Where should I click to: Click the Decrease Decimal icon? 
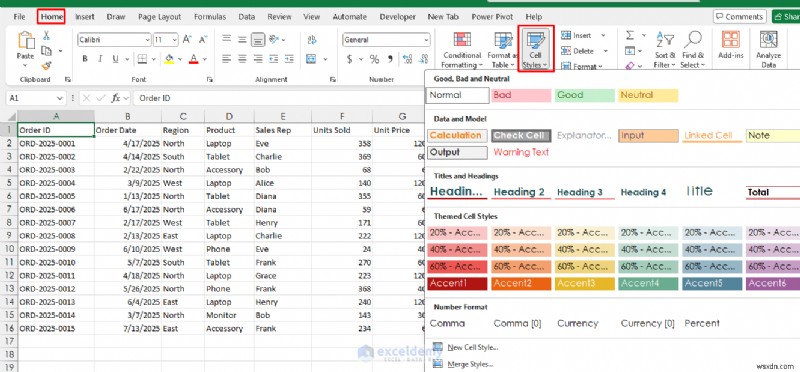(422, 59)
